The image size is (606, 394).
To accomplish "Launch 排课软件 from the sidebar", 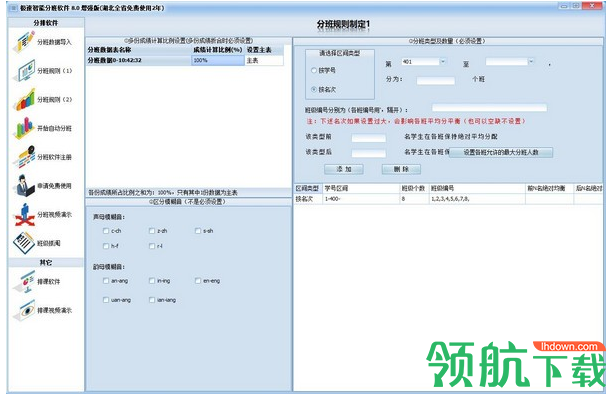I will (37, 281).
